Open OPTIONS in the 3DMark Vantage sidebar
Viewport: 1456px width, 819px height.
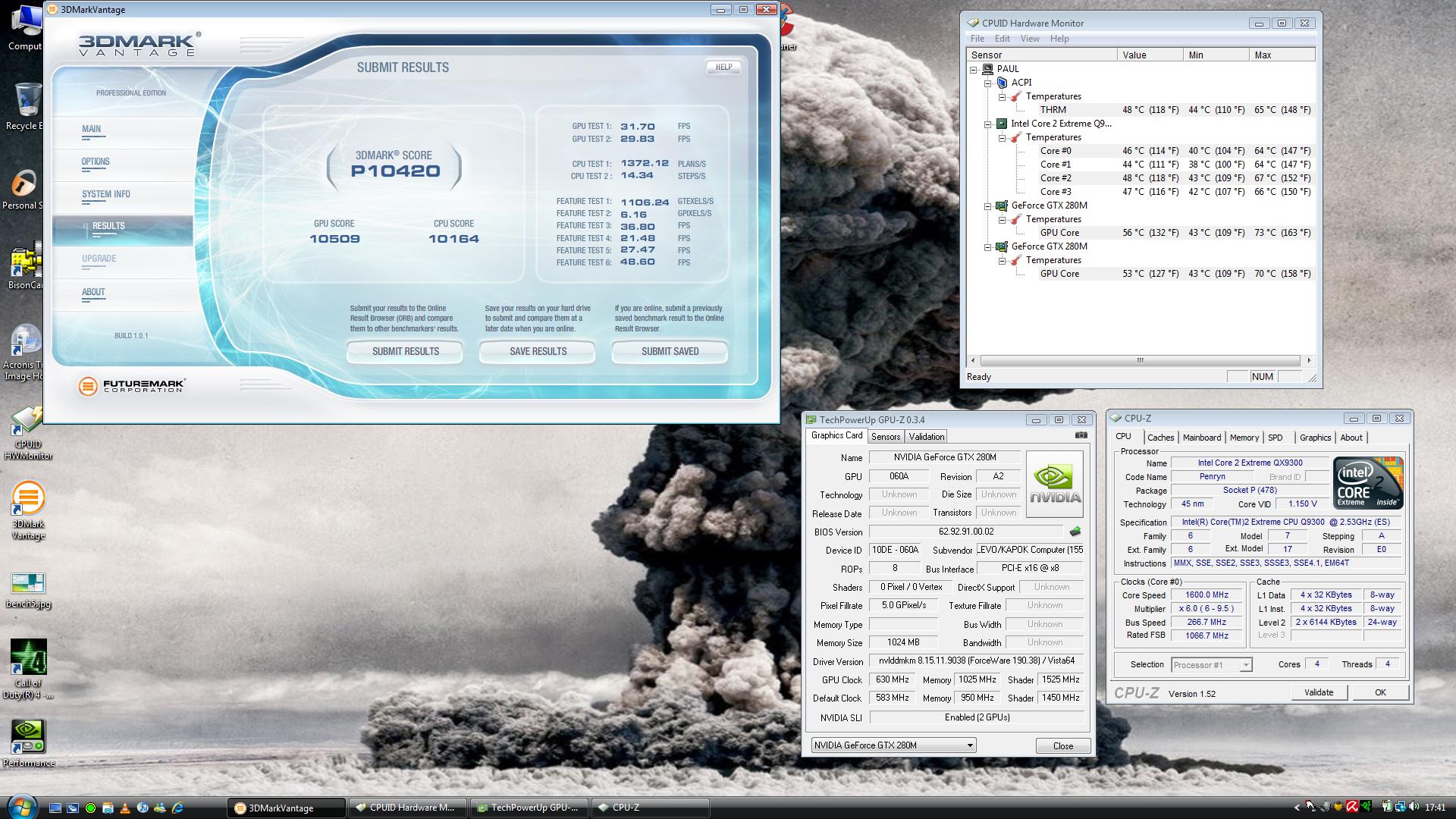point(96,162)
